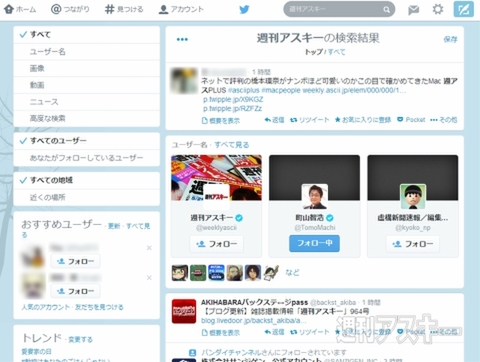Open つながり in top navigation
Viewport: 480px width, 362px height.
(x=70, y=9)
